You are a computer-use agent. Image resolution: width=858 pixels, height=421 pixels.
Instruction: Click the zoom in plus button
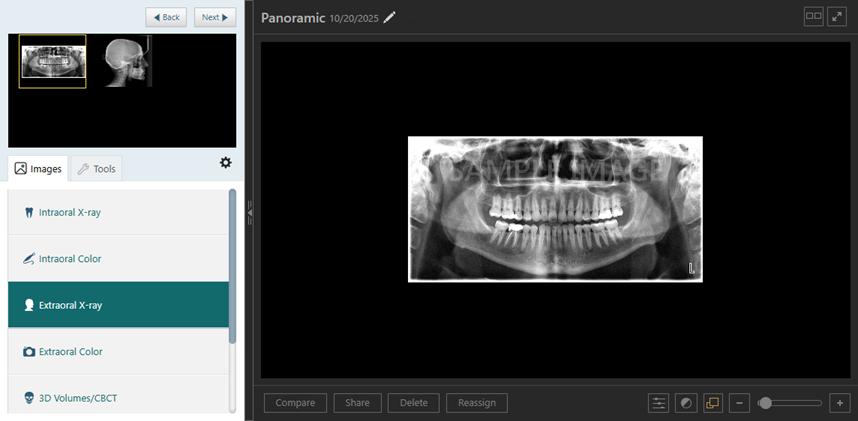coord(840,403)
